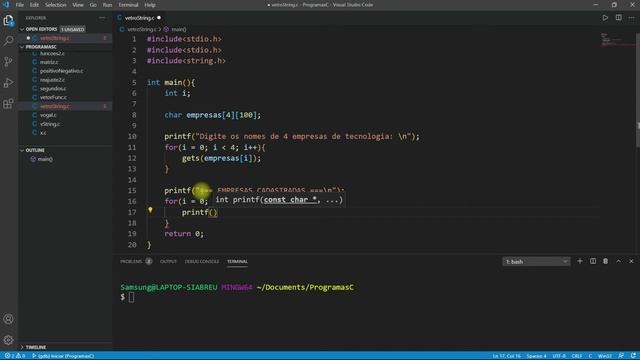640x360 pixels.
Task: Select the vetroString.c editor tab
Action: click(140, 18)
